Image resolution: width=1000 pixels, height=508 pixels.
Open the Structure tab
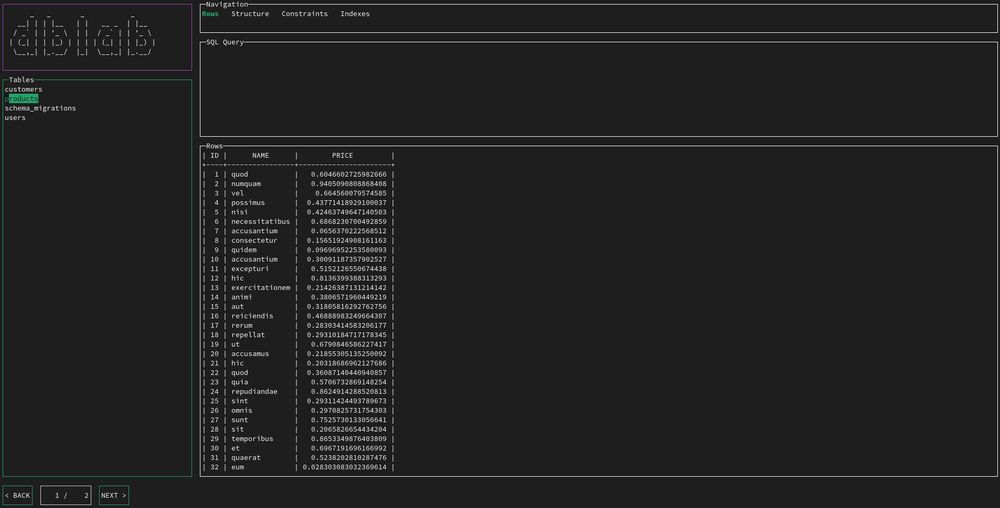coord(250,13)
